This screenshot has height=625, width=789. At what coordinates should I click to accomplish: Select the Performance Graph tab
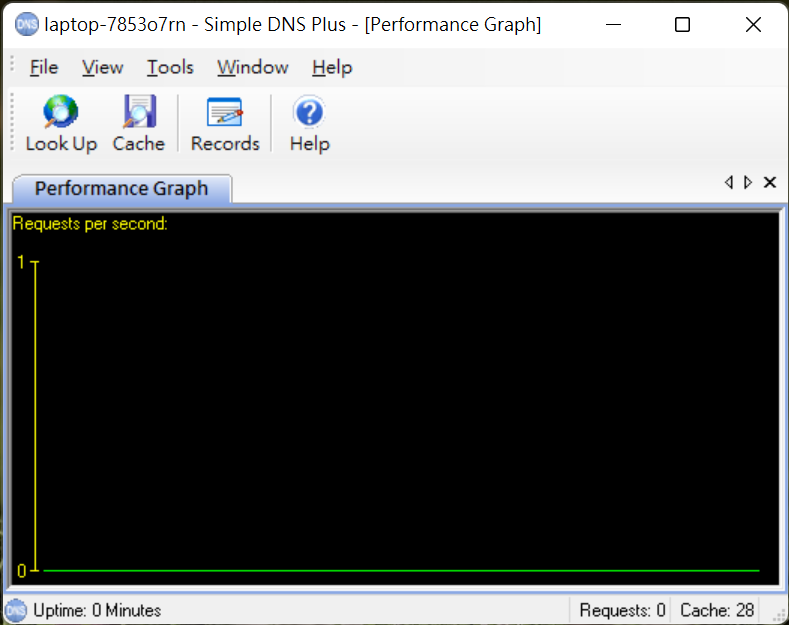121,189
